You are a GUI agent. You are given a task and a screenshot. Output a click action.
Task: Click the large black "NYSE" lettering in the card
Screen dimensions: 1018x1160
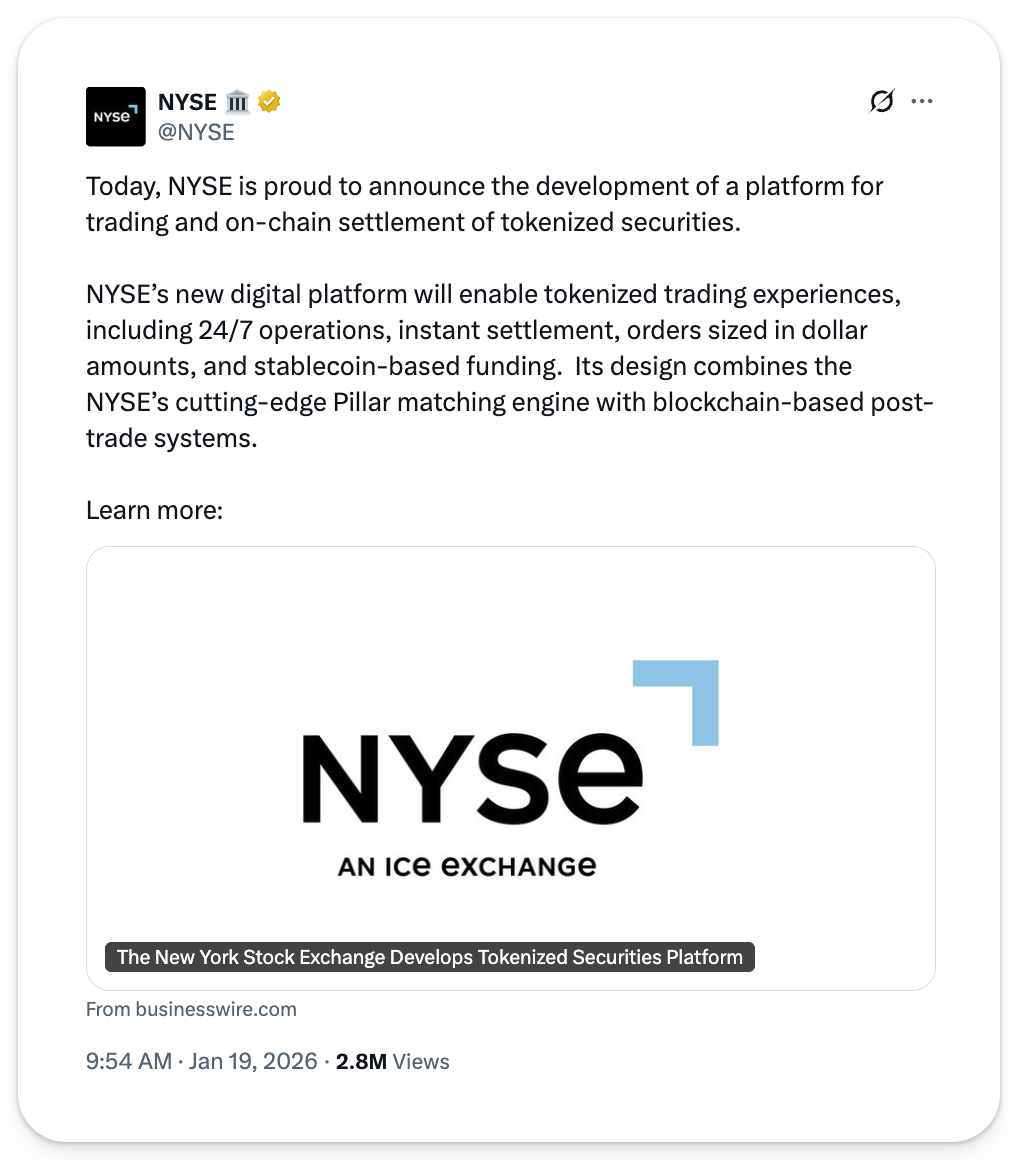coord(472,777)
